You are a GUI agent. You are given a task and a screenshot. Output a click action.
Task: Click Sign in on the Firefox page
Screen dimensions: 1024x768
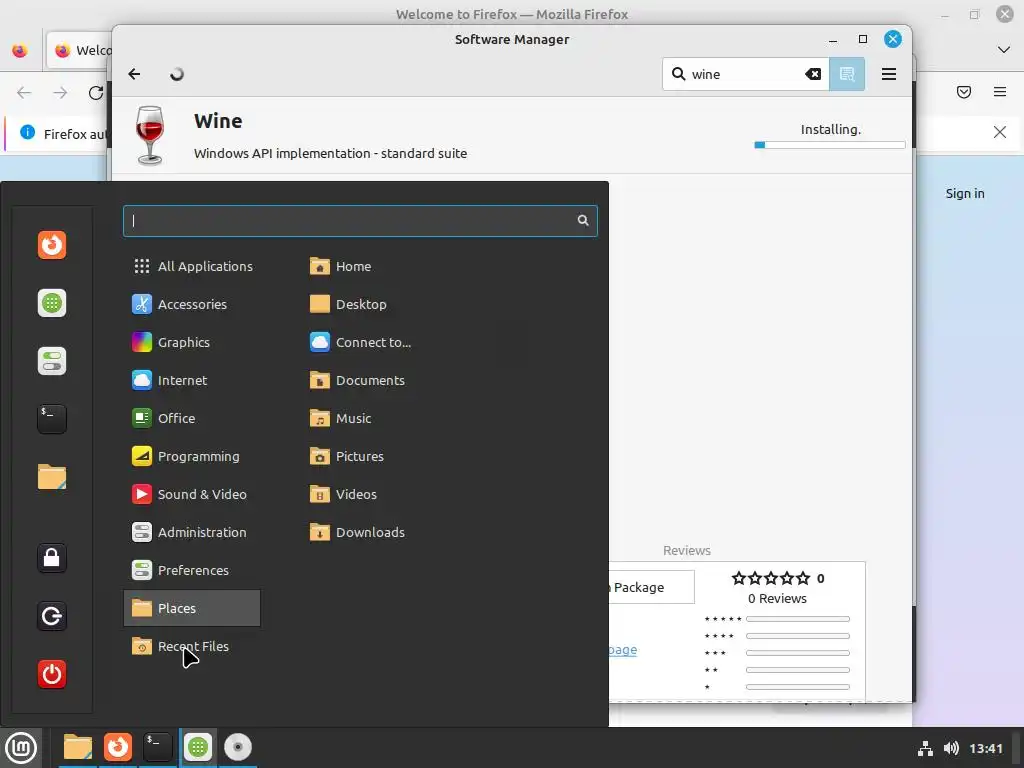(x=965, y=193)
